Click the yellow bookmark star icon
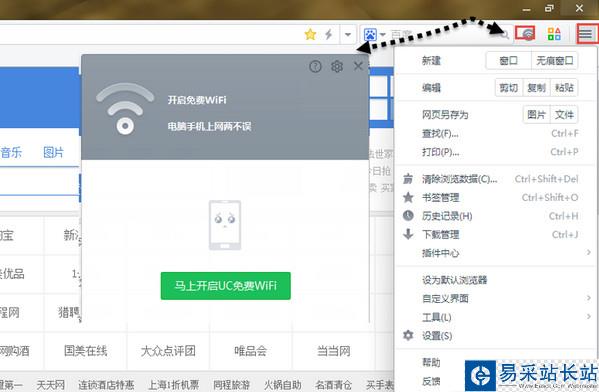This screenshot has height=392, width=599. 310,34
